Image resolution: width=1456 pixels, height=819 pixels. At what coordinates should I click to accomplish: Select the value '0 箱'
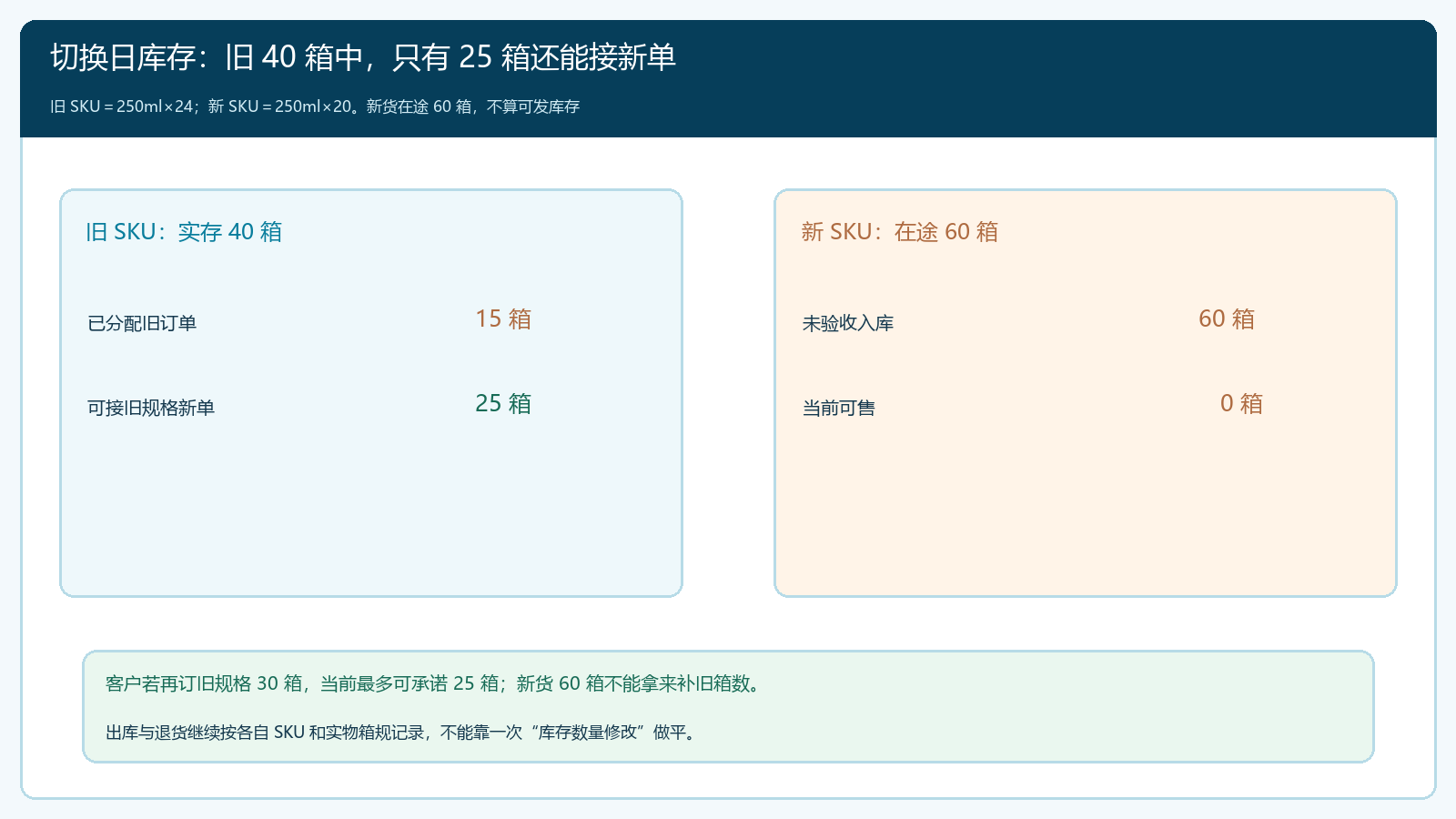point(1241,403)
